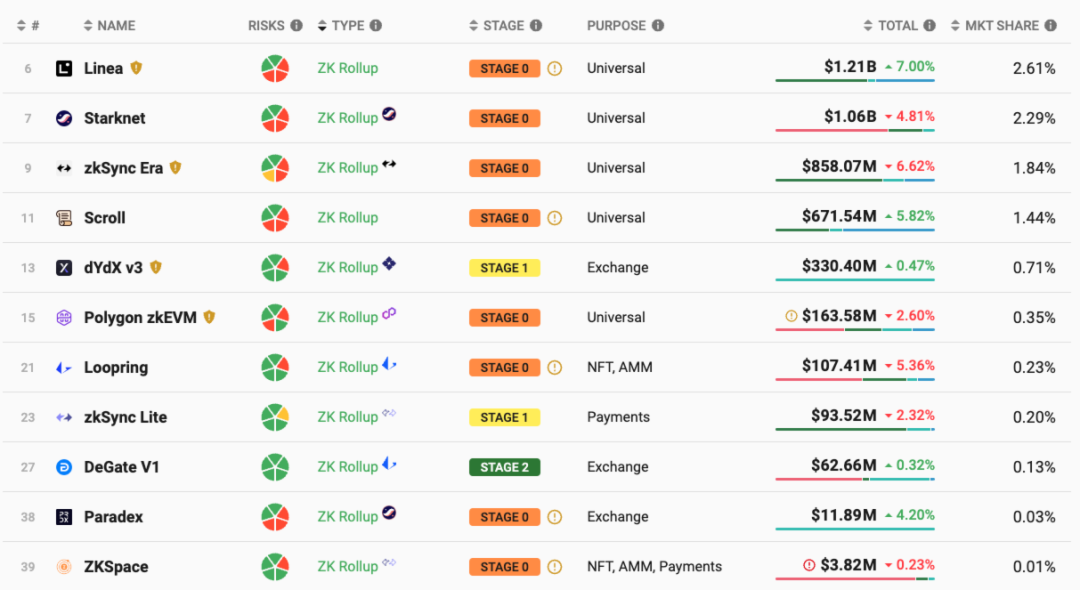
Task: Click the STAGE 2 badge for DeGate V1
Action: click(504, 467)
